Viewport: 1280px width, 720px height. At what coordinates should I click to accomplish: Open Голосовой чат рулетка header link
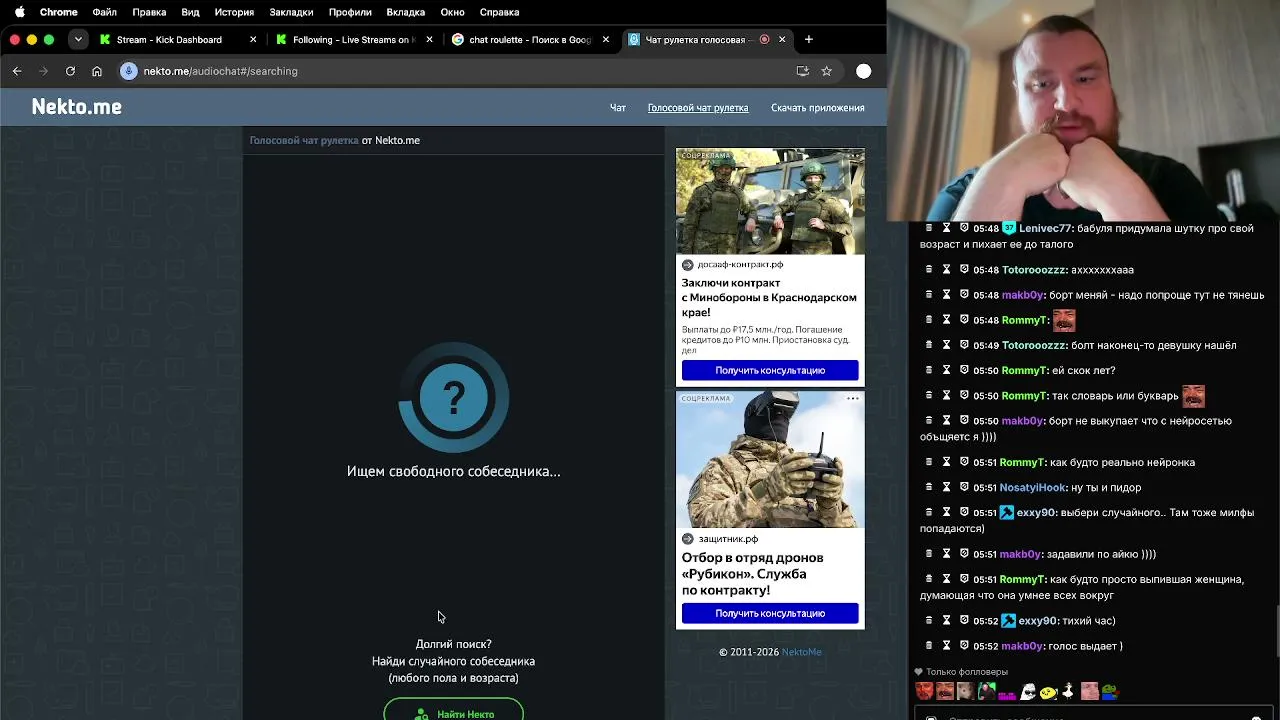(697, 108)
